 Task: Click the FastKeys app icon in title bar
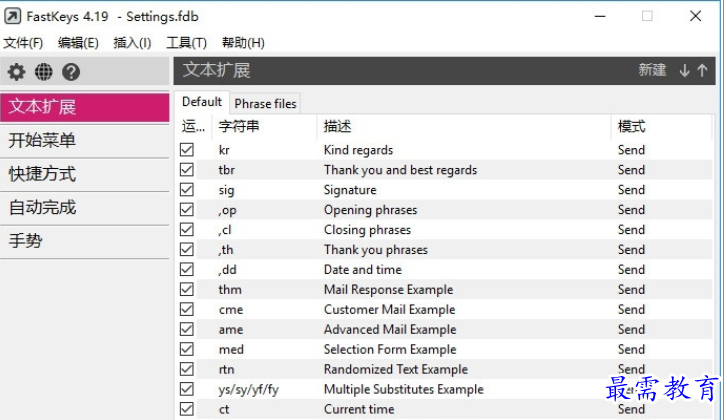13,16
